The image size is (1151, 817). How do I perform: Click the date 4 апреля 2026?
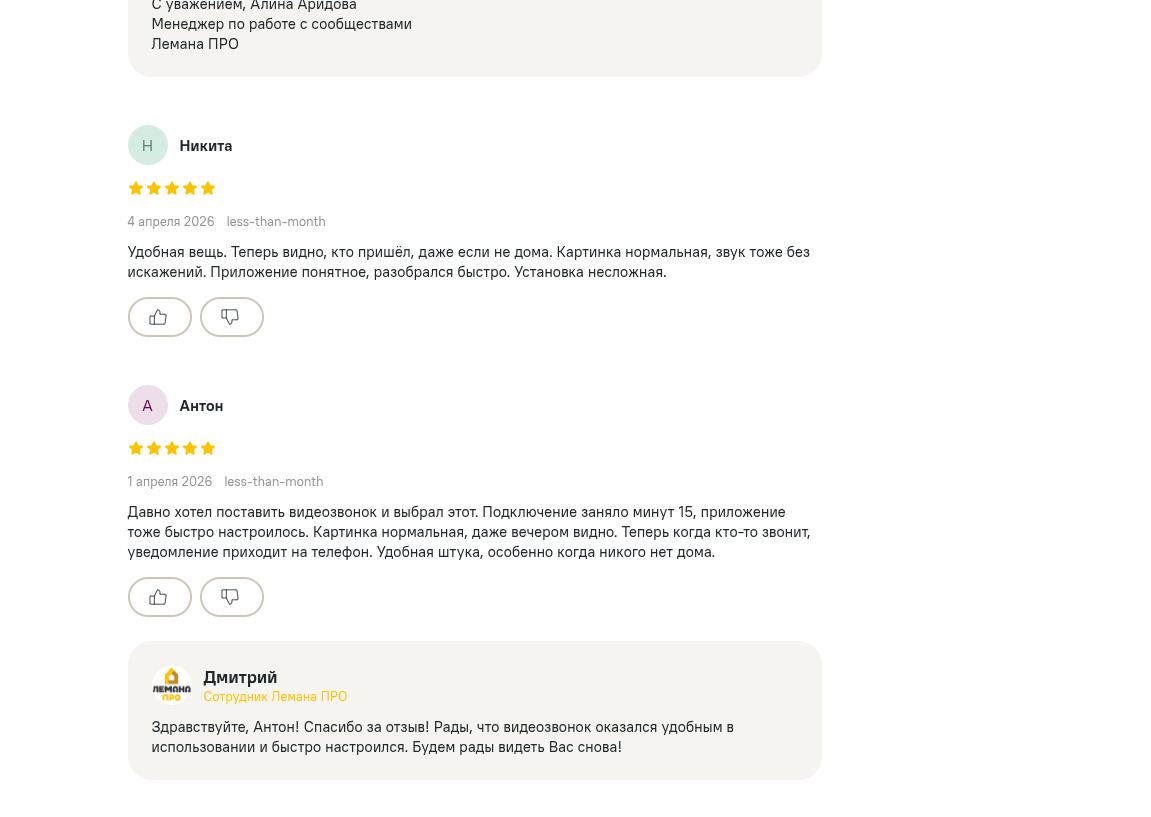click(171, 222)
